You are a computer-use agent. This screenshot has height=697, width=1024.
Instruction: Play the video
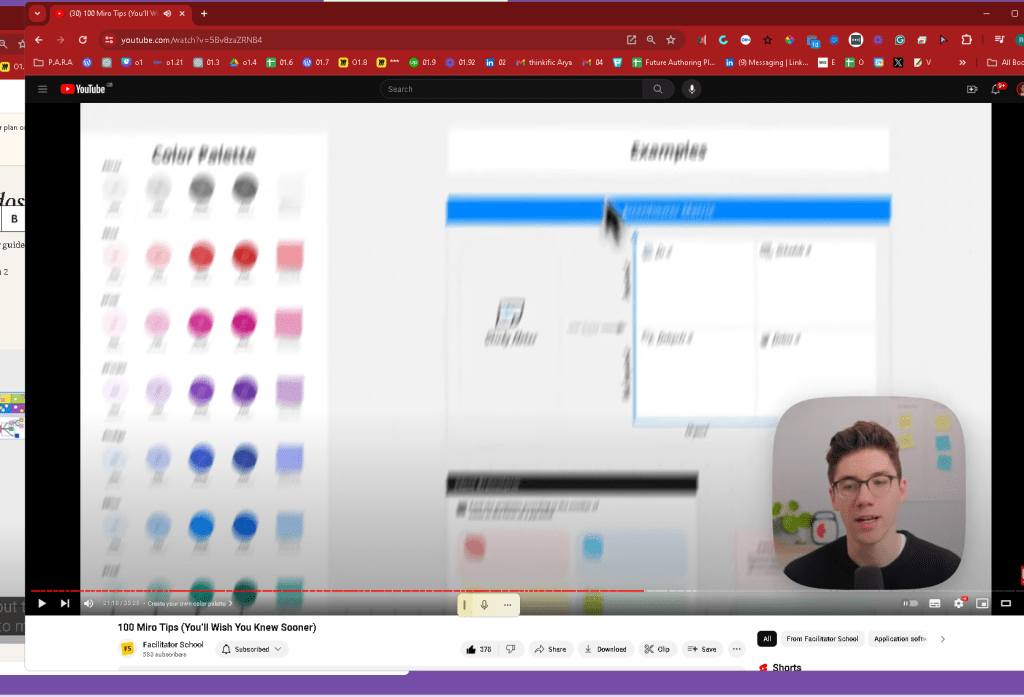point(42,604)
